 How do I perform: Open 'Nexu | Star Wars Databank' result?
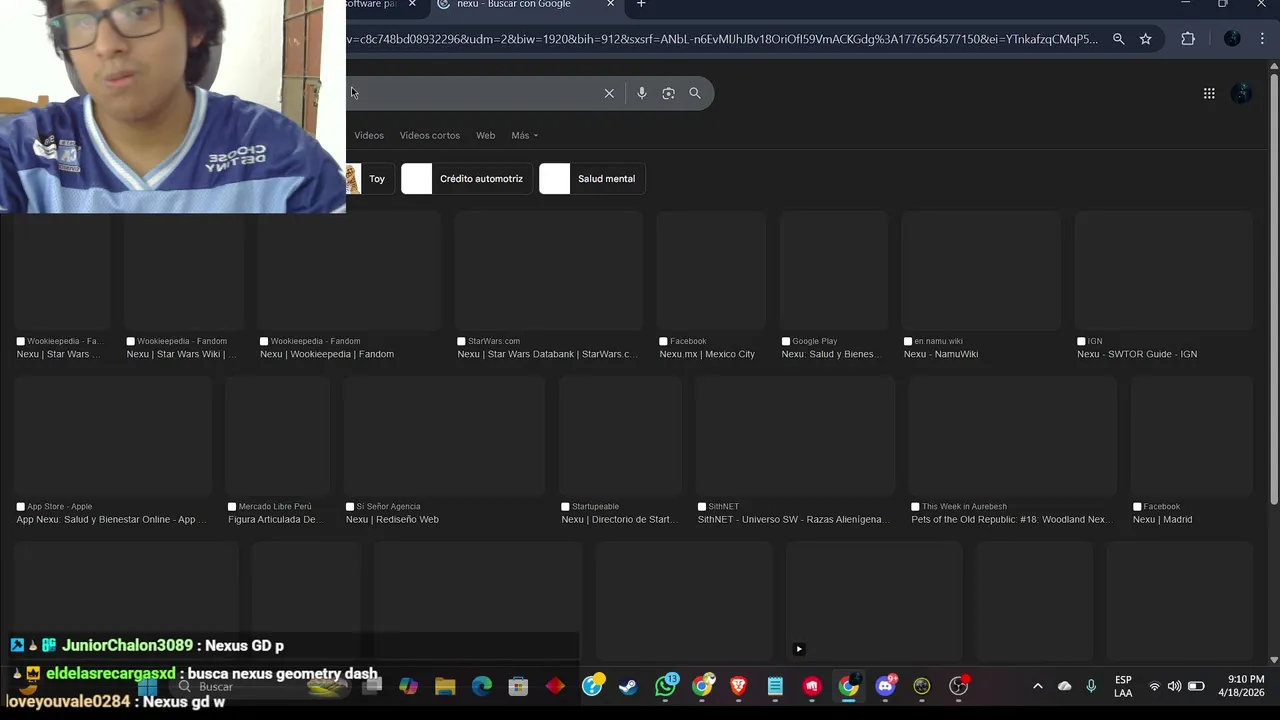point(547,354)
